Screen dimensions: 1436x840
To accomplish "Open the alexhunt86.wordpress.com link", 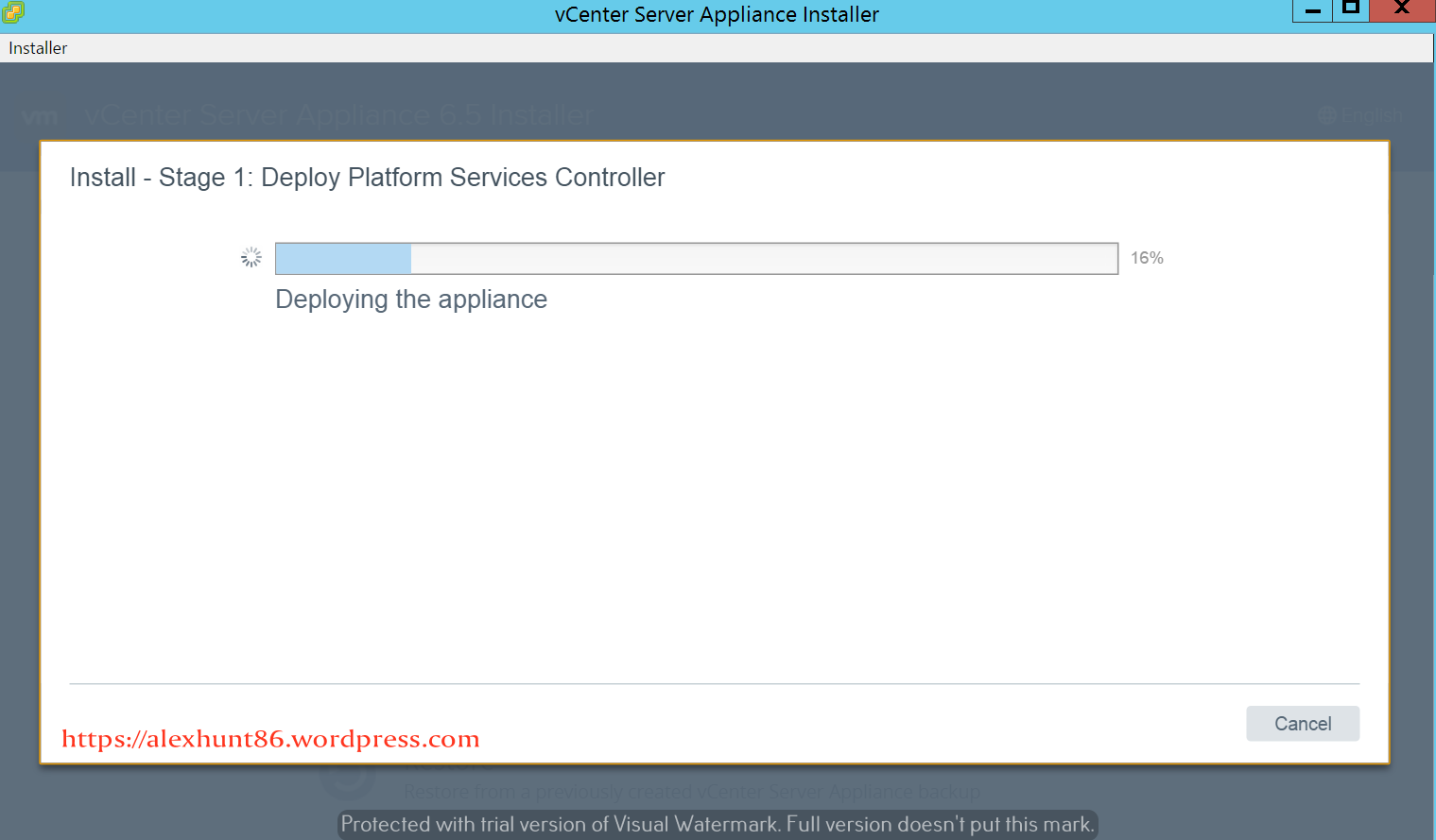I will pyautogui.click(x=270, y=738).
